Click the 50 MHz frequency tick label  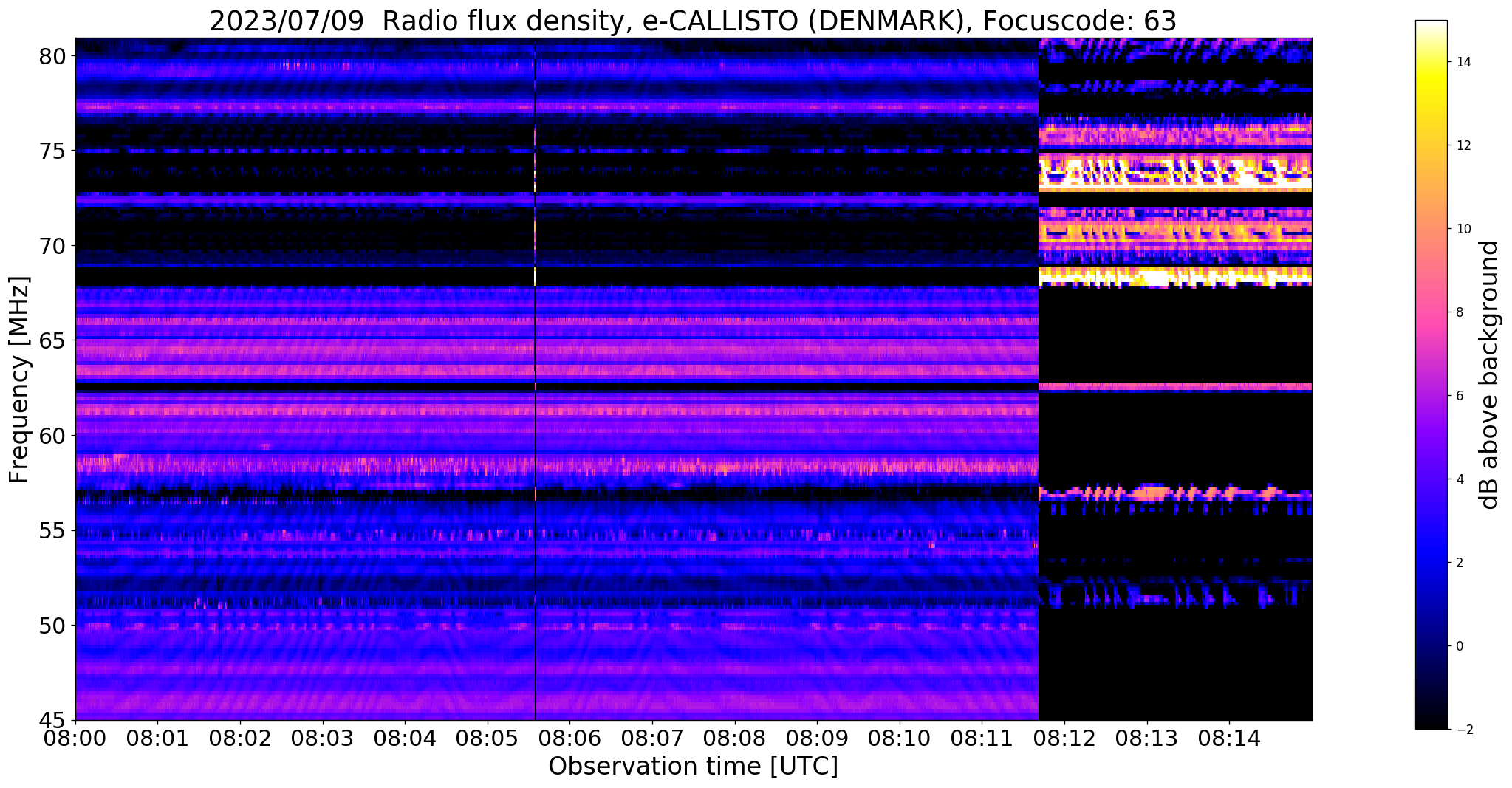tap(52, 626)
